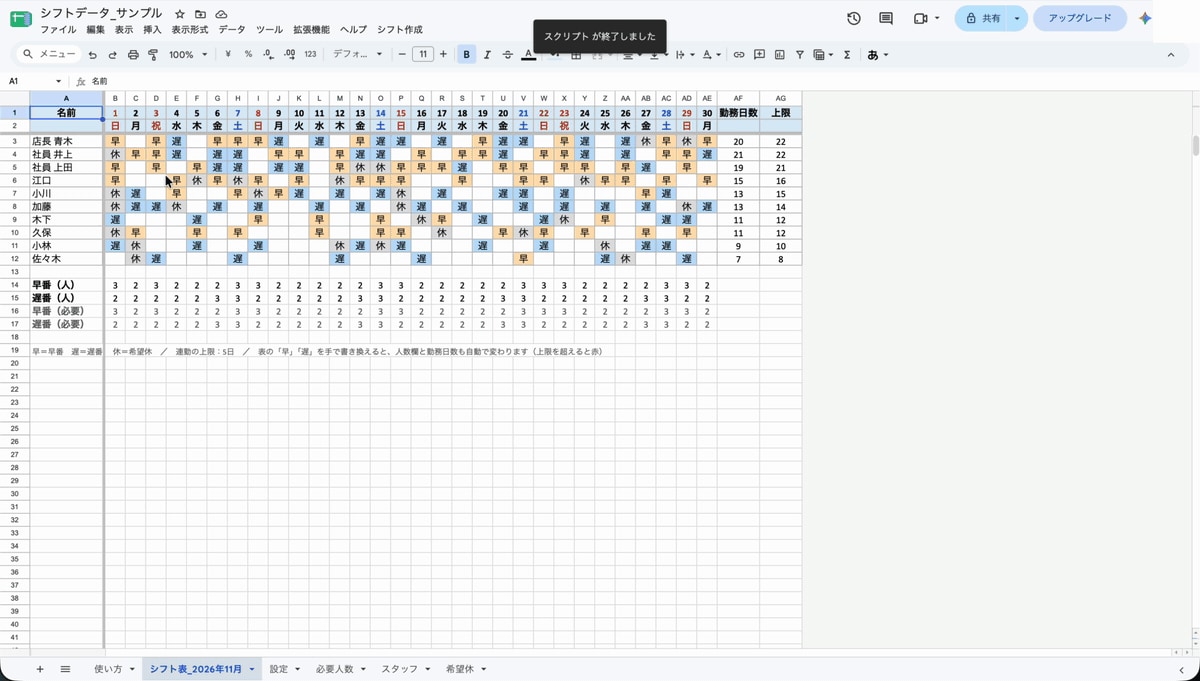Open the comments panel icon
This screenshot has height=681, width=1200.
(886, 19)
